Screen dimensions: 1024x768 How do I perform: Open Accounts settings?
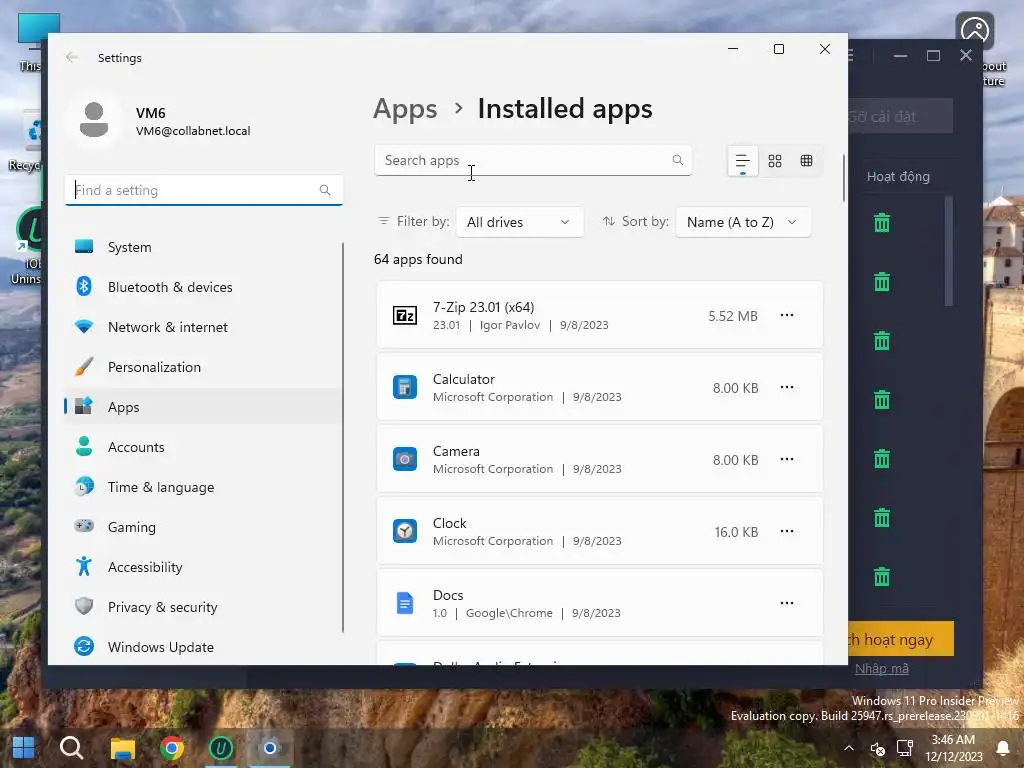point(202,447)
